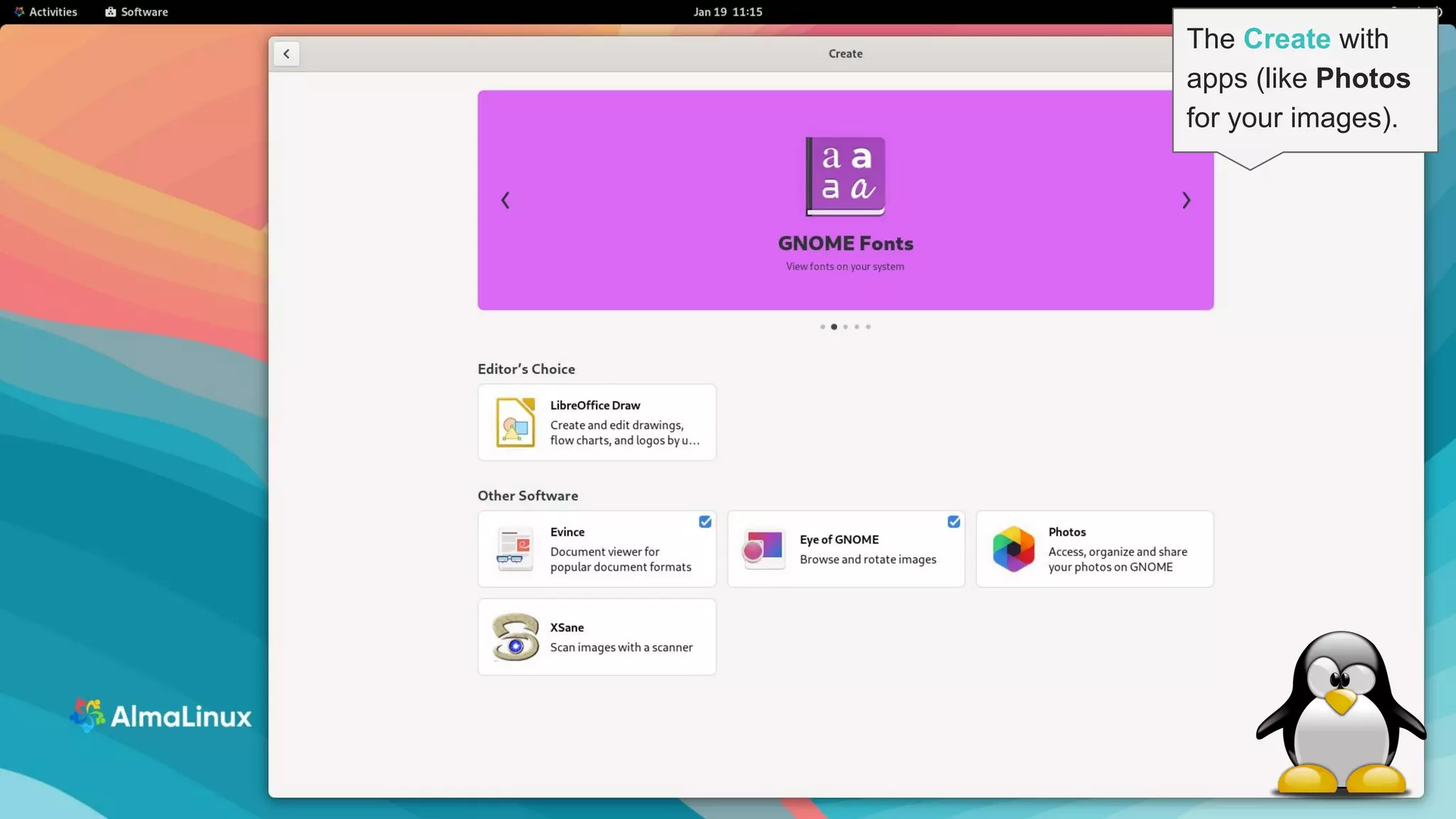Click Eye of GNOME installed checkmark

coord(953,522)
